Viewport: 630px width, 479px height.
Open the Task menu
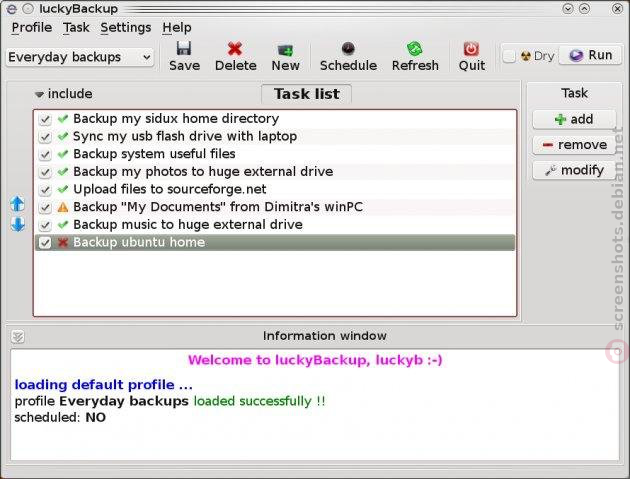pos(76,27)
